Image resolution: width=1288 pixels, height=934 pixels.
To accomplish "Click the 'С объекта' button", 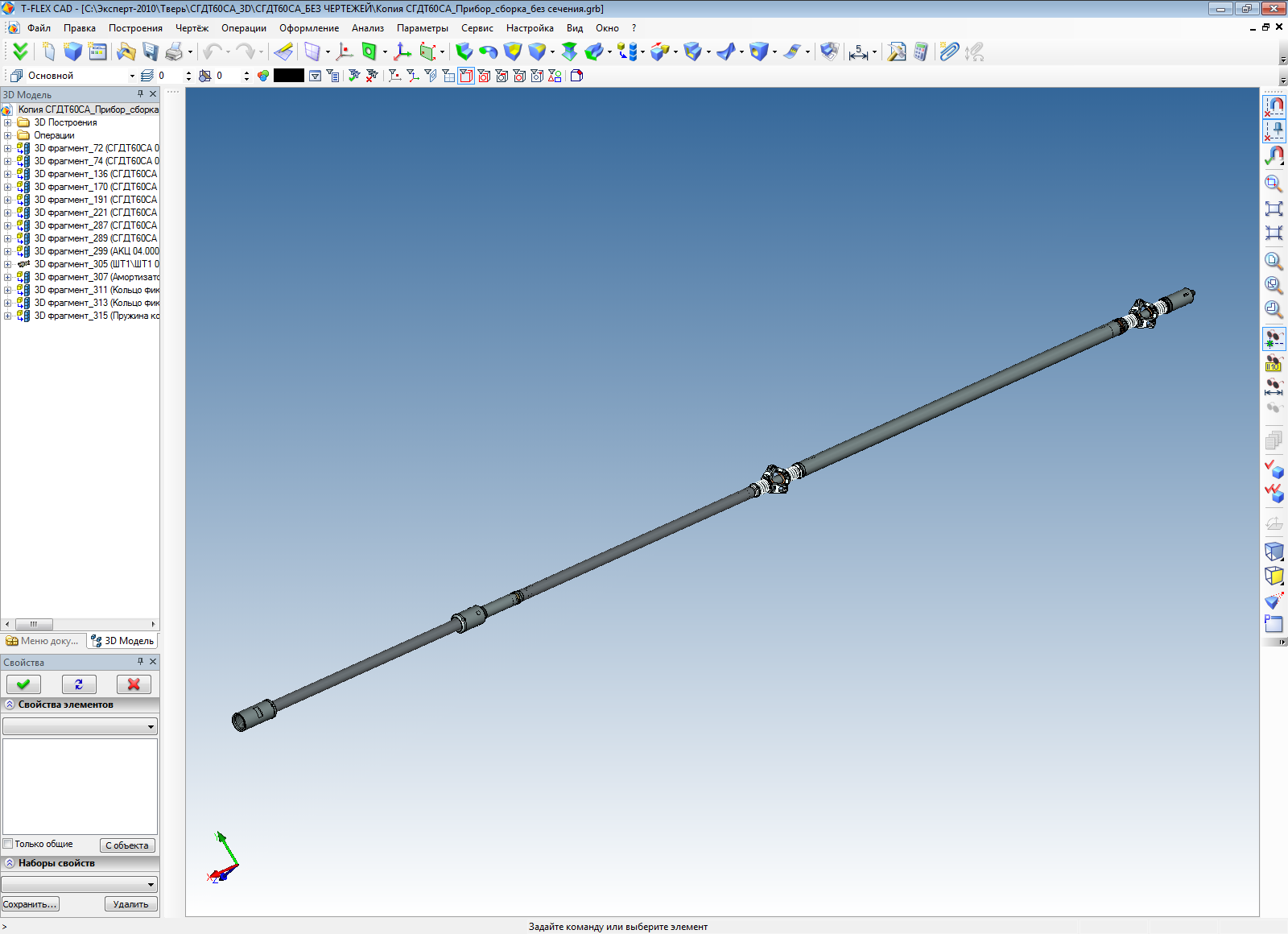I will 127,845.
